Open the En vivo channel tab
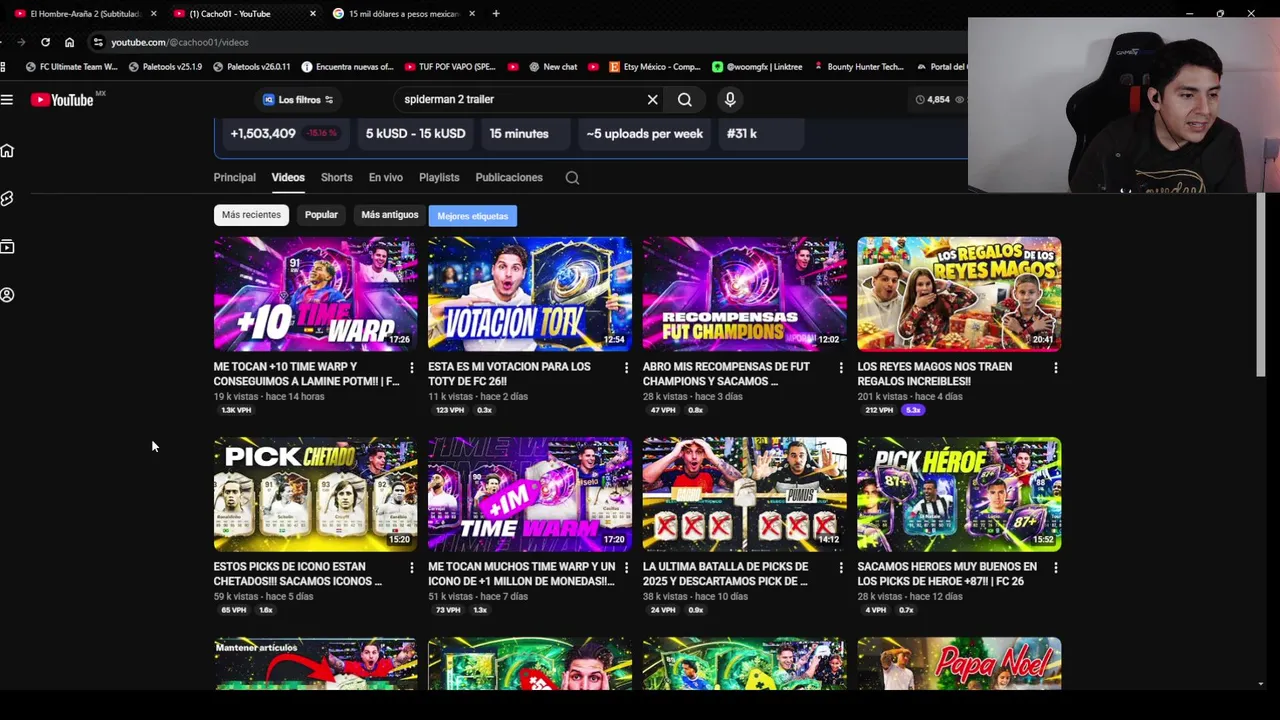 [x=385, y=177]
